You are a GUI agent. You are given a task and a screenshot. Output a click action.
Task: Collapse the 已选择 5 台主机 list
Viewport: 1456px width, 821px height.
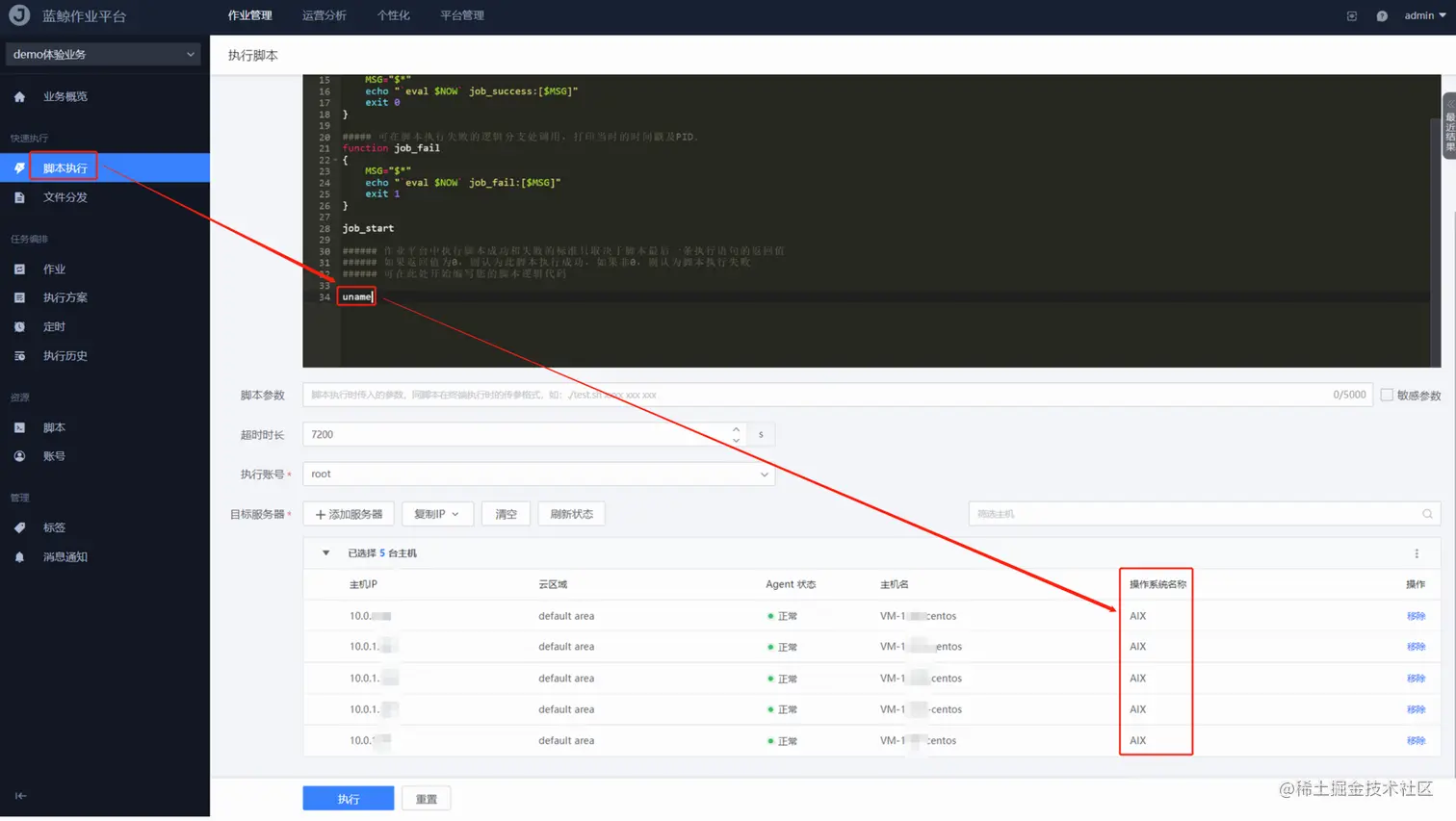[x=325, y=553]
